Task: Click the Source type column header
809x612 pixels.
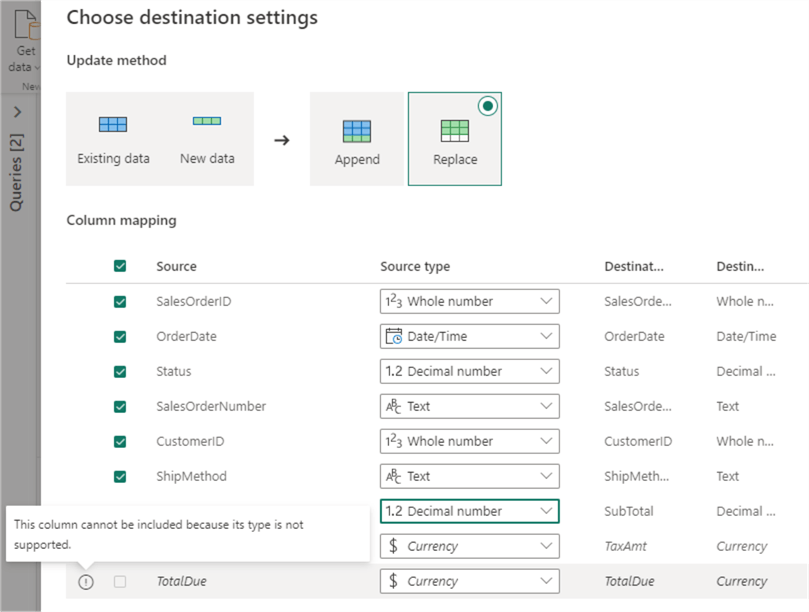Action: pos(415,267)
